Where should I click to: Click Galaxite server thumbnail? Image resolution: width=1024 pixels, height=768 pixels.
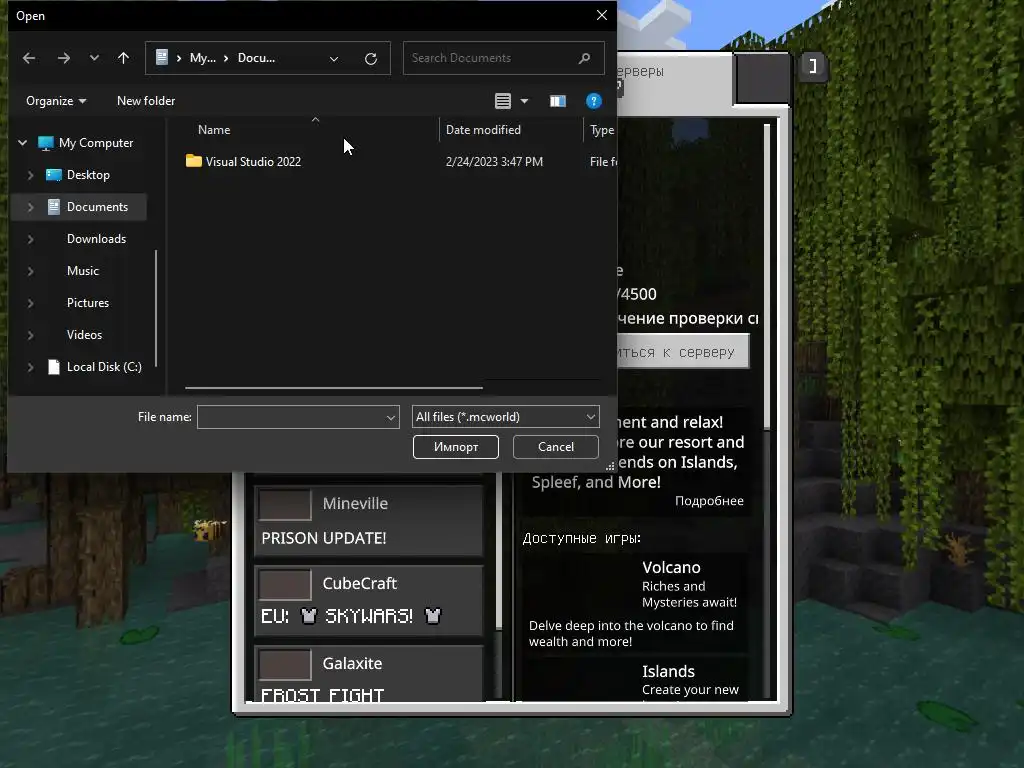click(285, 665)
